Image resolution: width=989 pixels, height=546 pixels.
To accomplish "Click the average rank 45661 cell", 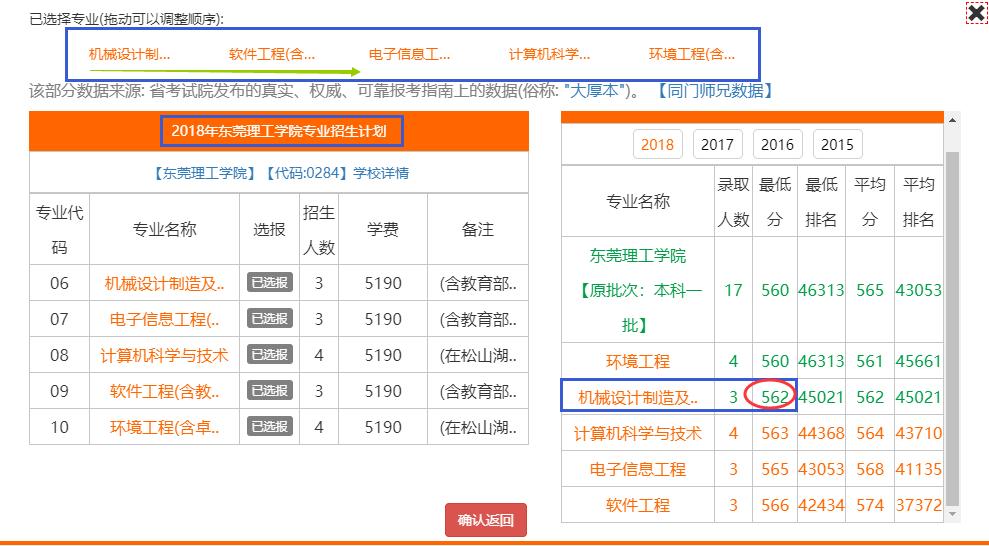I will pyautogui.click(x=918, y=361).
